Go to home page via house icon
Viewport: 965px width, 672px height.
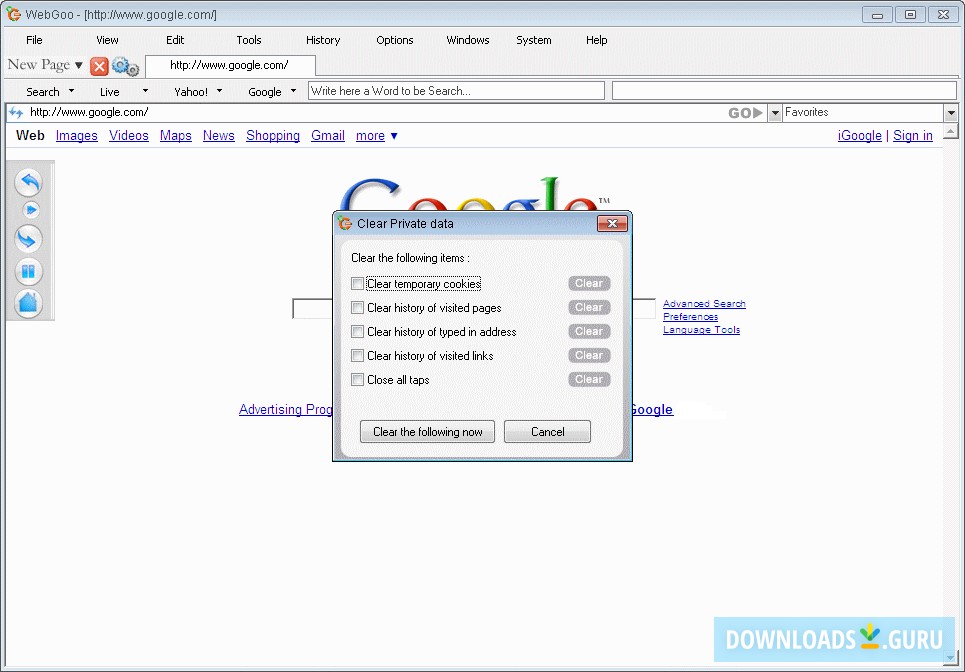tap(28, 303)
